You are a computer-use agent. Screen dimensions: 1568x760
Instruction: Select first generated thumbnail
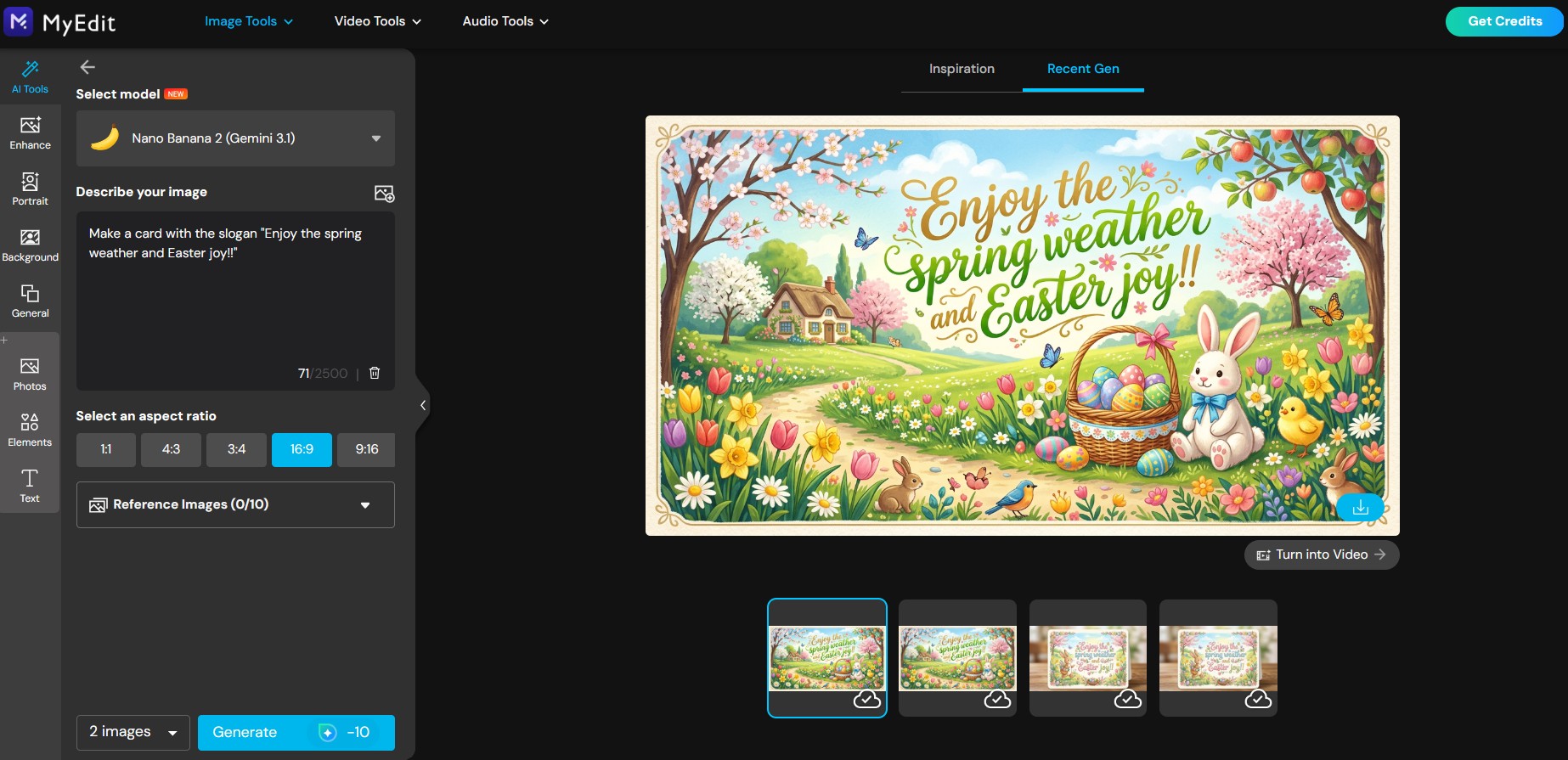(x=826, y=657)
